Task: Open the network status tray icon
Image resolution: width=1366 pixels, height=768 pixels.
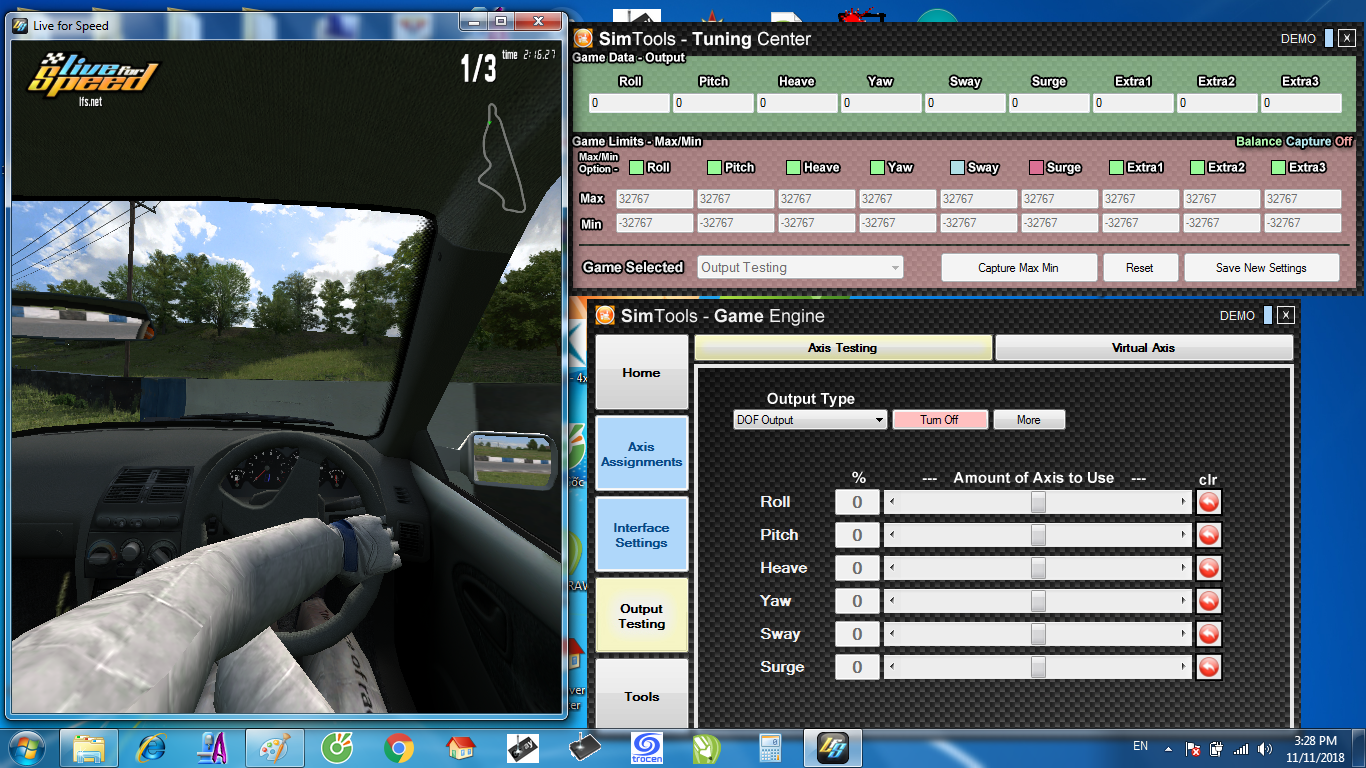Action: (x=1241, y=748)
